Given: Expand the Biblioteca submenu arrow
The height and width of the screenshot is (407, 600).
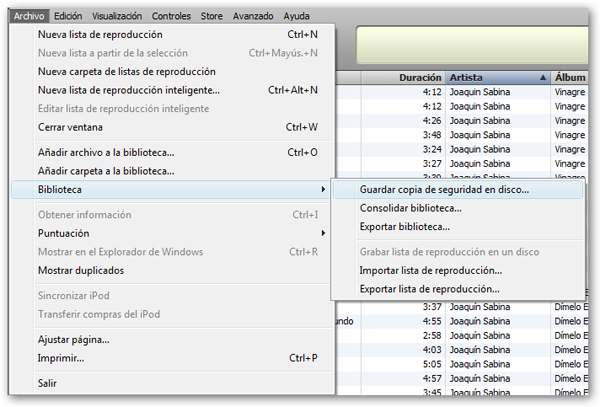Looking at the screenshot, I should (x=322, y=189).
